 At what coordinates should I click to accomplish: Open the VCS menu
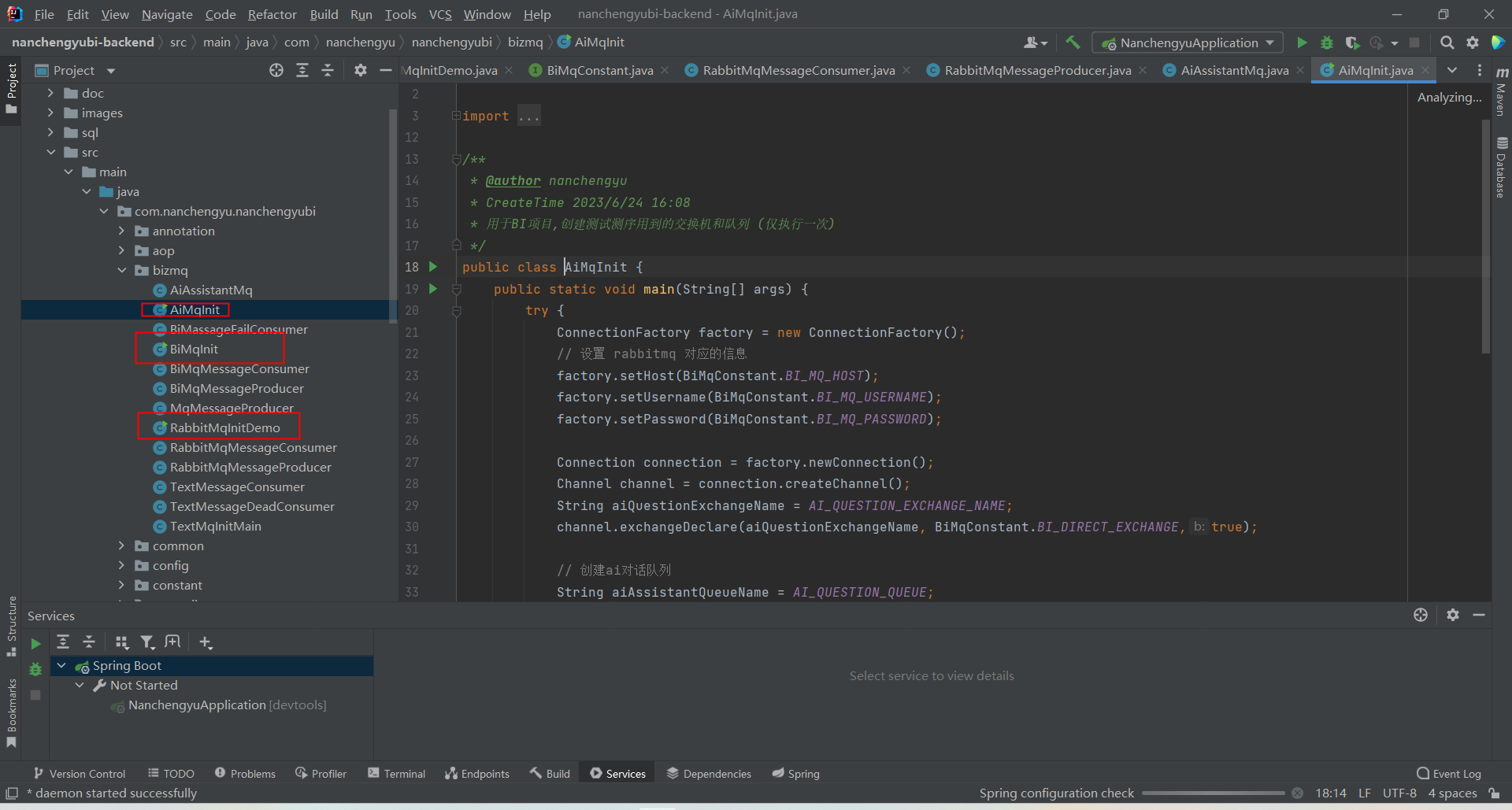pos(440,14)
